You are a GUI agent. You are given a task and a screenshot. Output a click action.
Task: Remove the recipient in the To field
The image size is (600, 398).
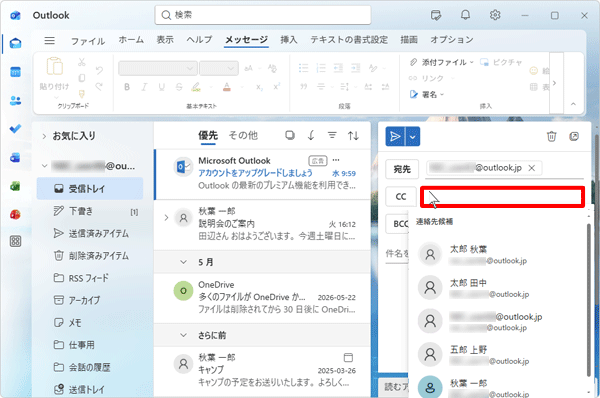pos(532,168)
